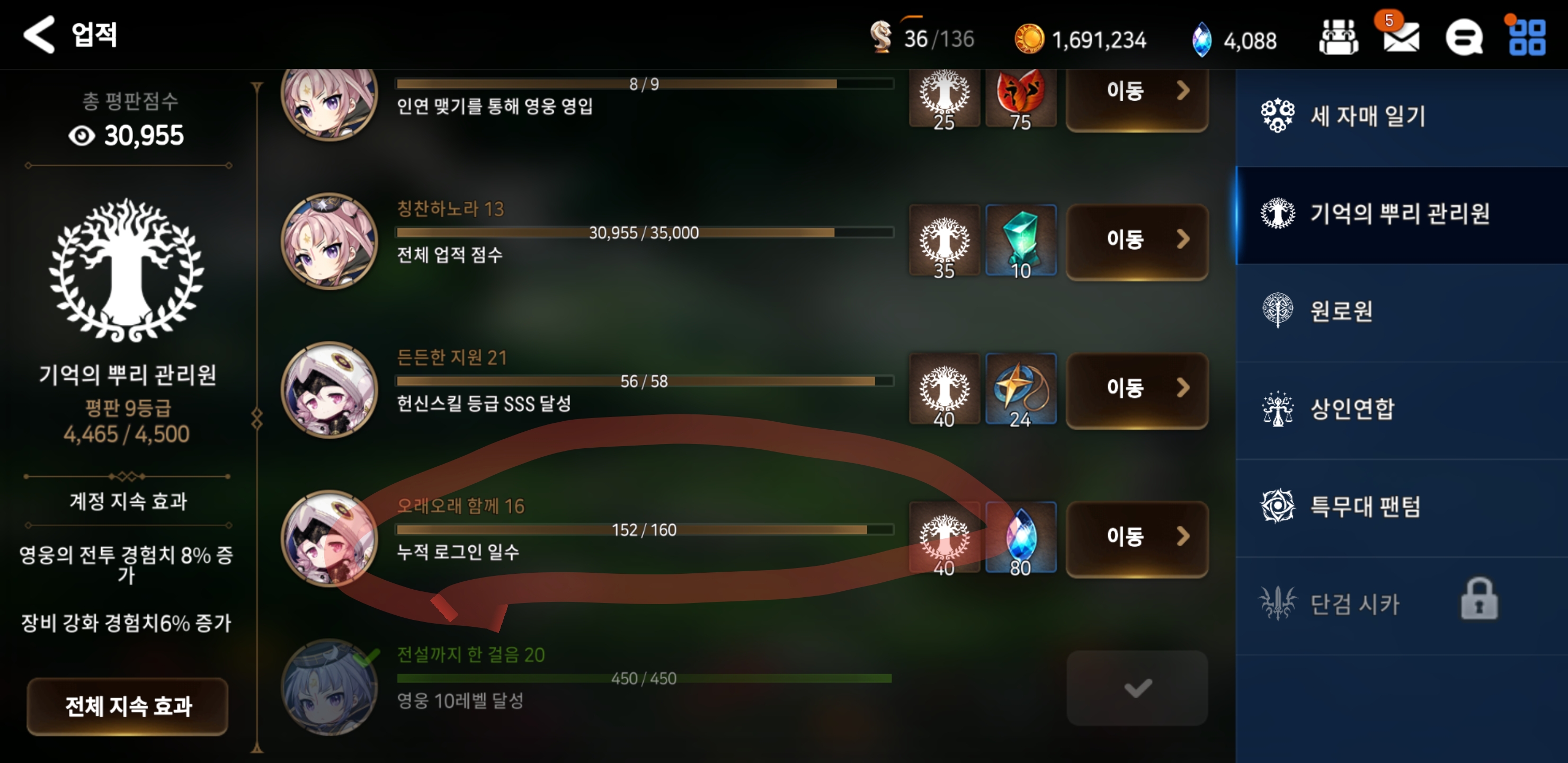Tap the stamina horse icon showing 36/136
Screen dimensions: 1568x763
pos(881,37)
